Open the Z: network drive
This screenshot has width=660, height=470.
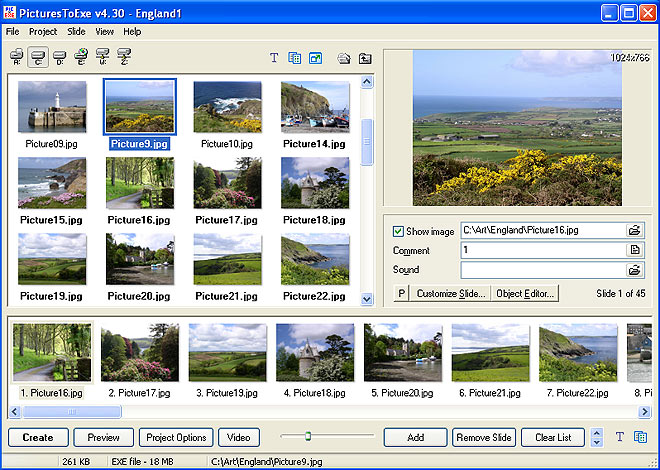pyautogui.click(x=124, y=58)
